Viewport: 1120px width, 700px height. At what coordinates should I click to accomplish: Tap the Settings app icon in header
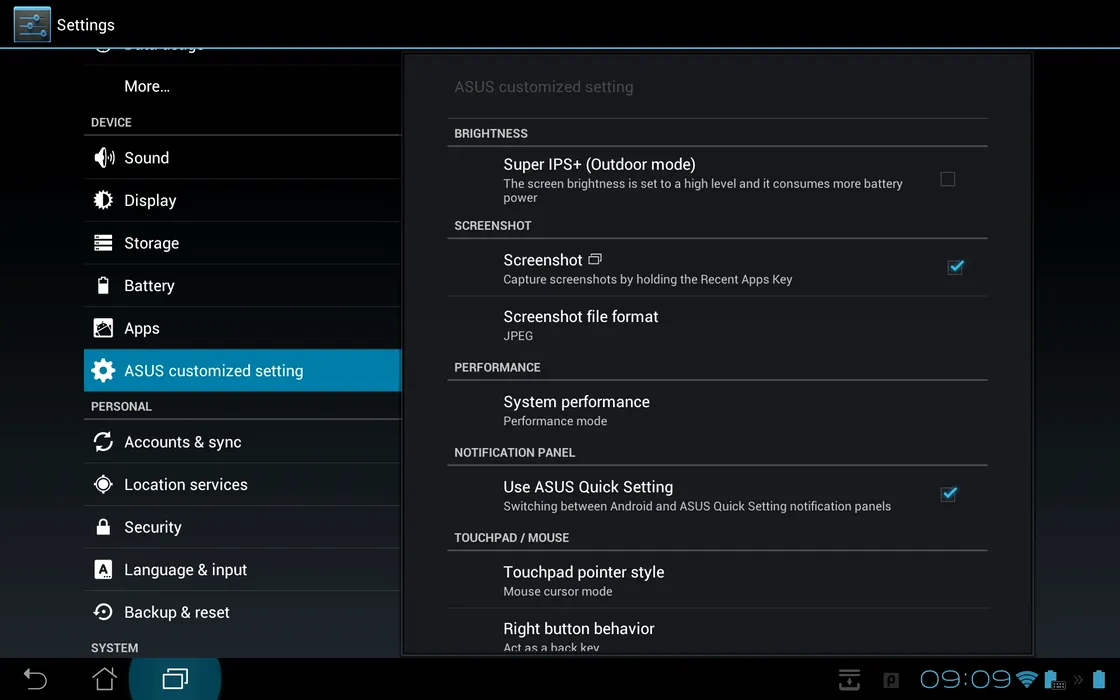coord(32,24)
